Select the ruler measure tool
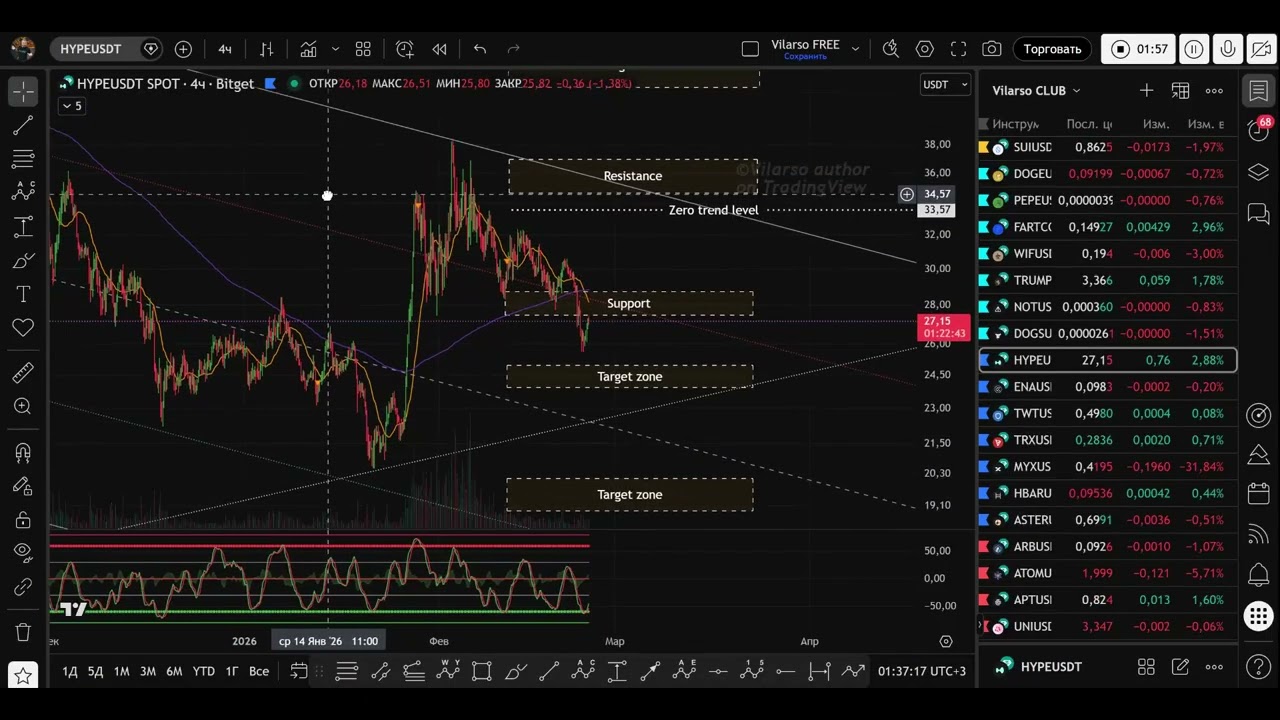This screenshot has width=1280, height=720. (x=23, y=373)
